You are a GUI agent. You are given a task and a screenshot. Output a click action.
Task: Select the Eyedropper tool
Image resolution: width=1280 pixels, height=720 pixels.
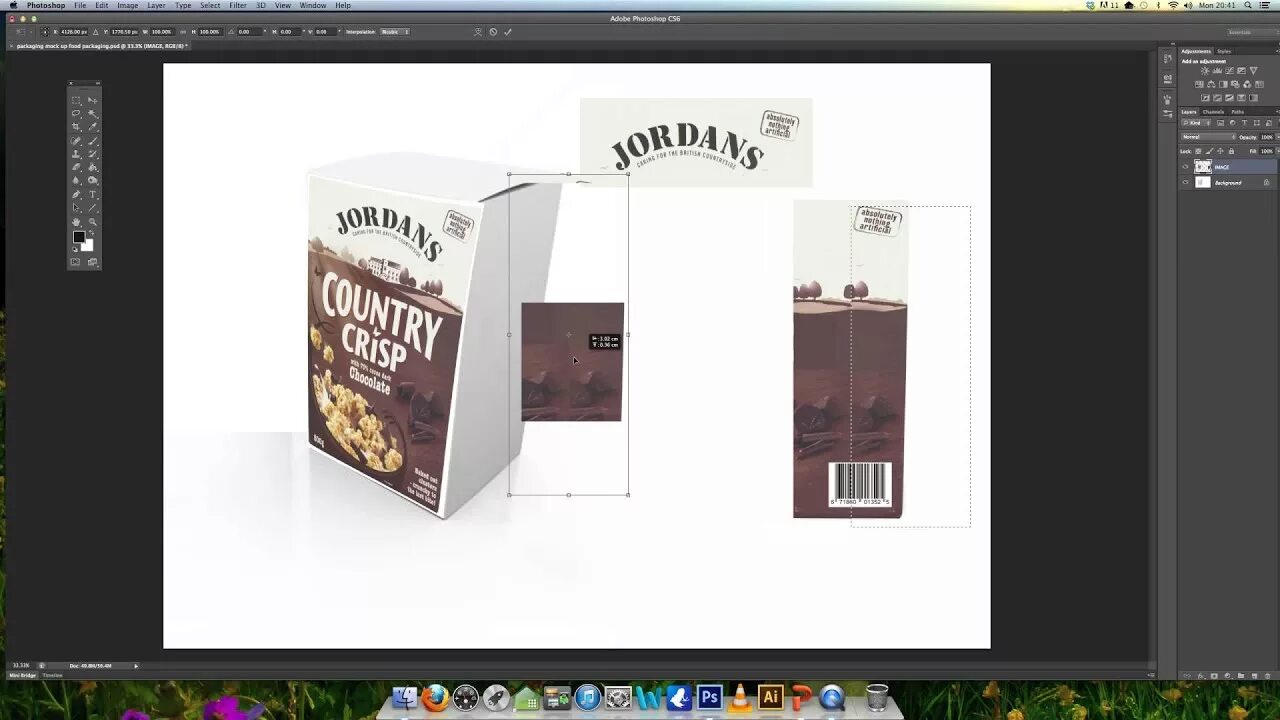[x=93, y=127]
